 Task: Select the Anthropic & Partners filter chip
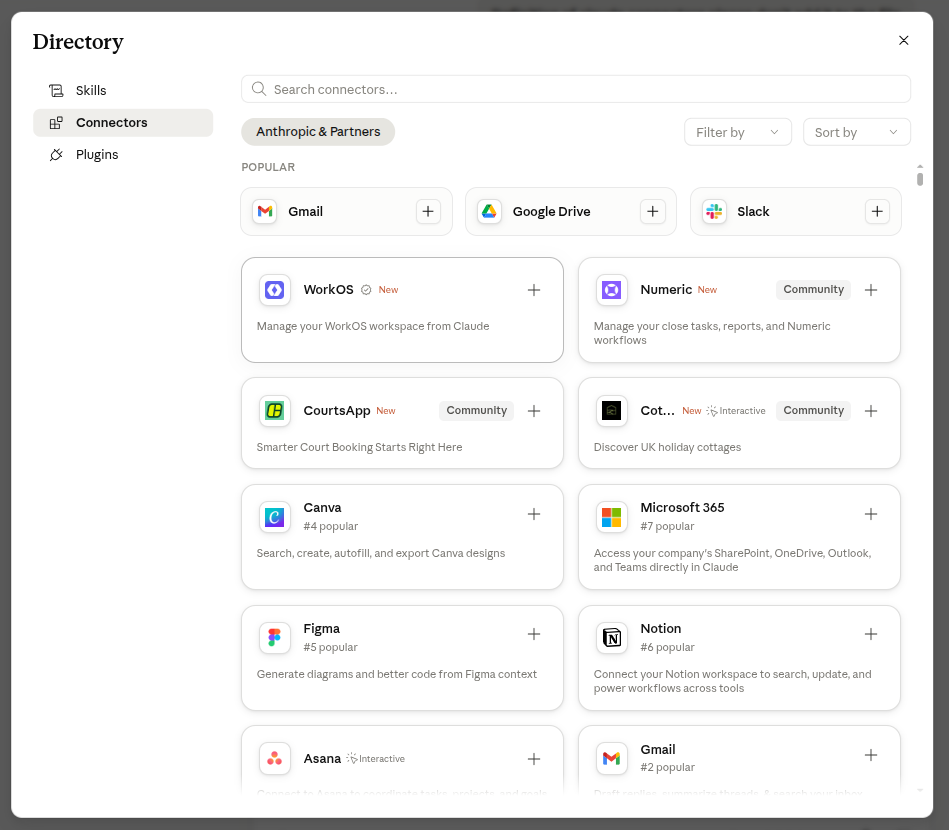pyautogui.click(x=318, y=131)
